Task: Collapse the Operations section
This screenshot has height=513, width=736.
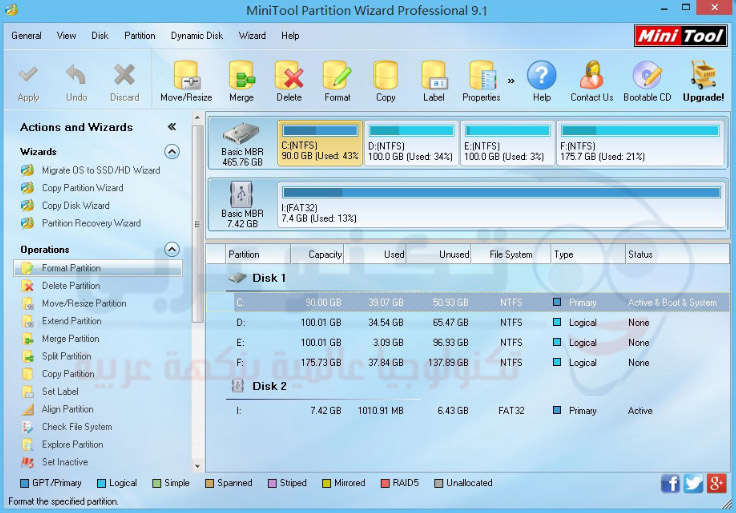Action: [x=172, y=250]
